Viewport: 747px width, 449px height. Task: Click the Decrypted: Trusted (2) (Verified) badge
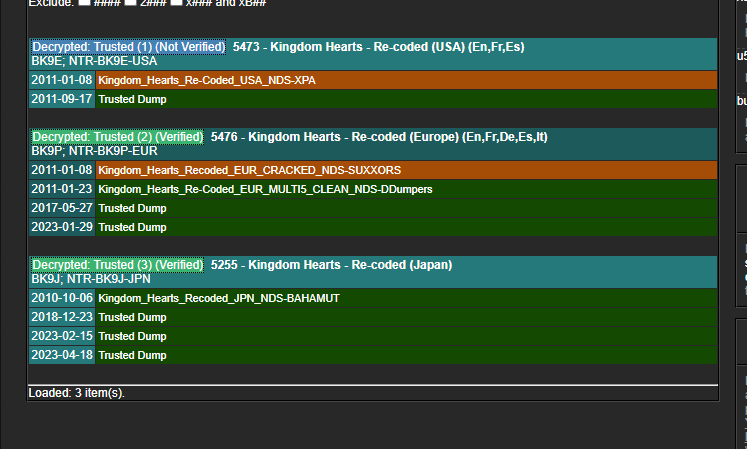point(117,137)
